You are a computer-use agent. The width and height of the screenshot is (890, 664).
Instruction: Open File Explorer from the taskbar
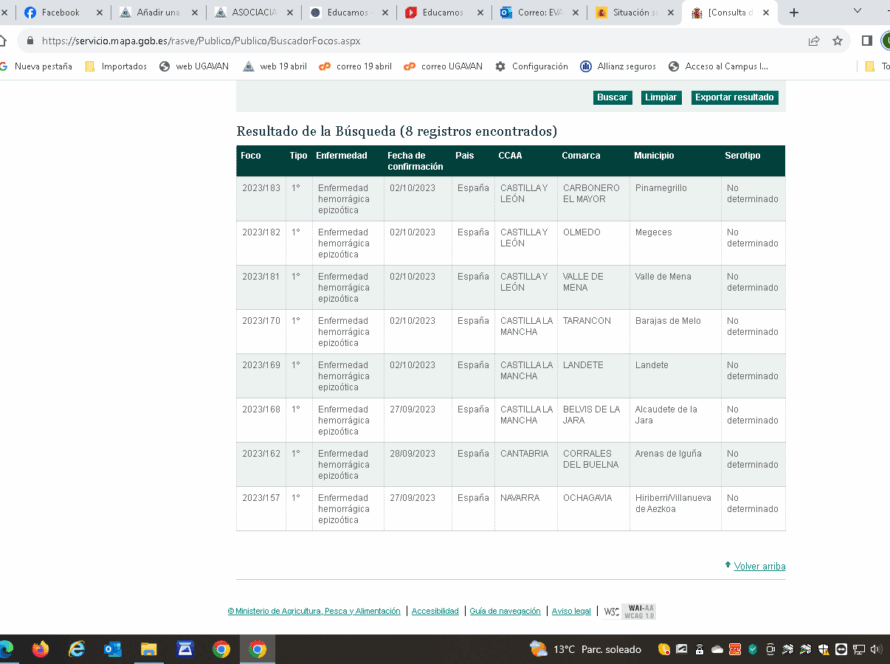point(148,649)
